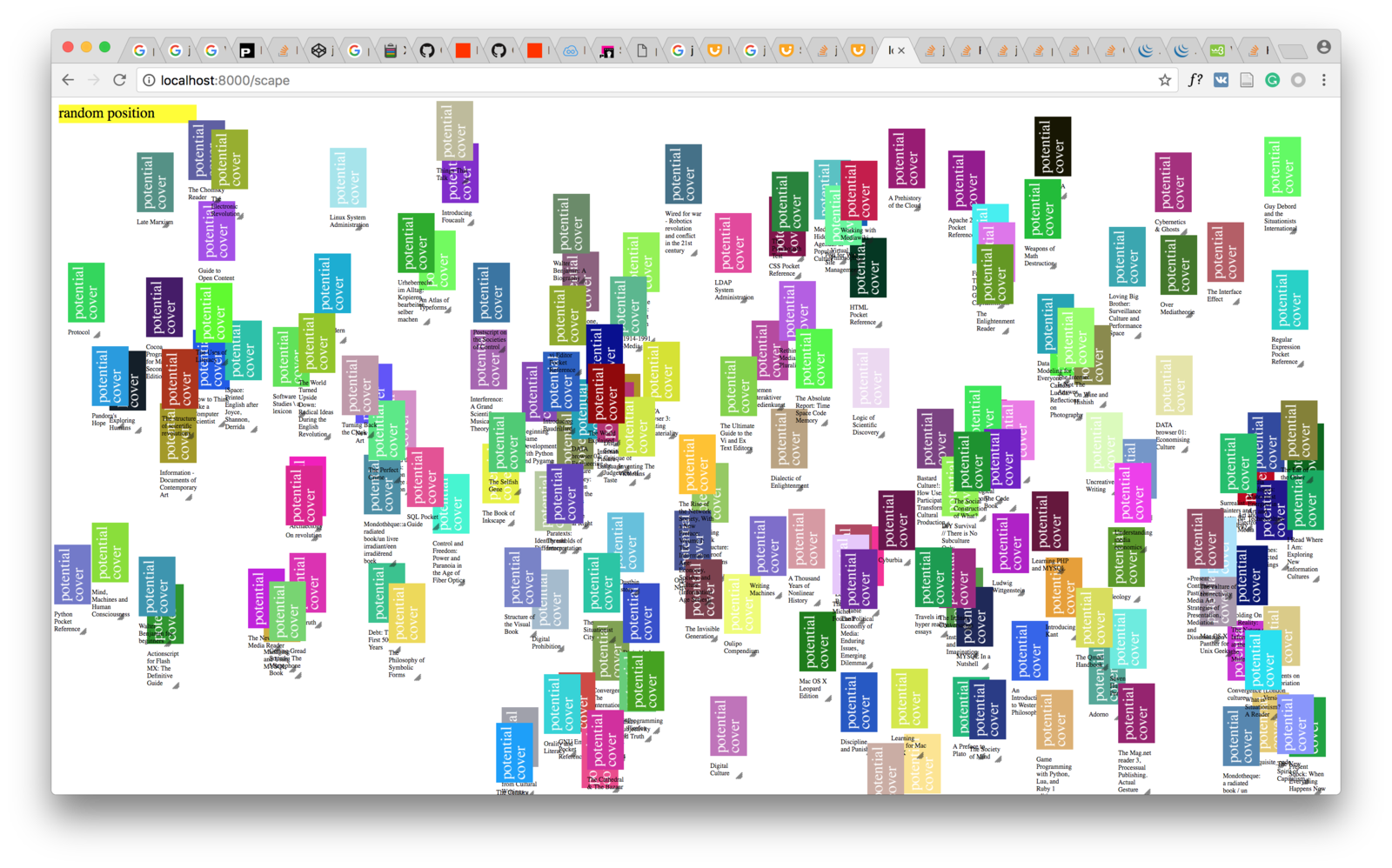Click the VK extension icon
The height and width of the screenshot is (868, 1392).
pyautogui.click(x=1221, y=80)
